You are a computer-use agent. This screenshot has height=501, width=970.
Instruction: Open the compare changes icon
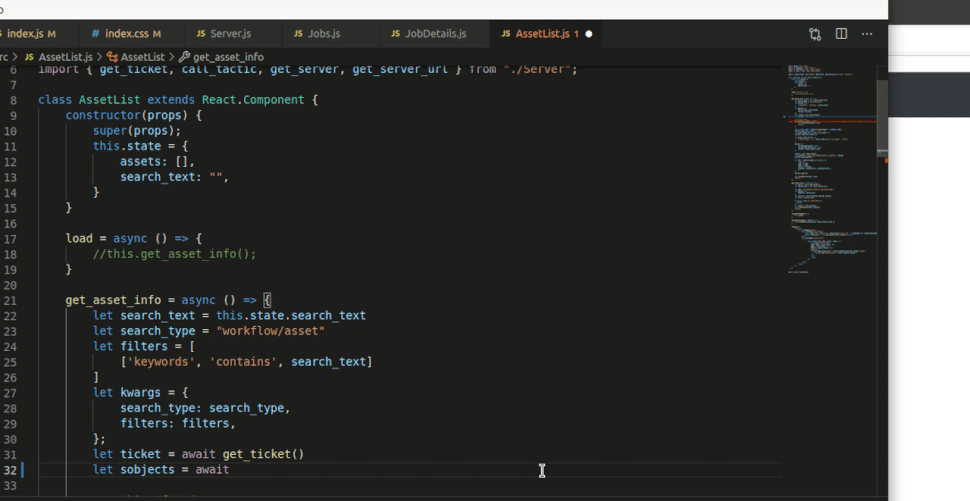pos(815,34)
